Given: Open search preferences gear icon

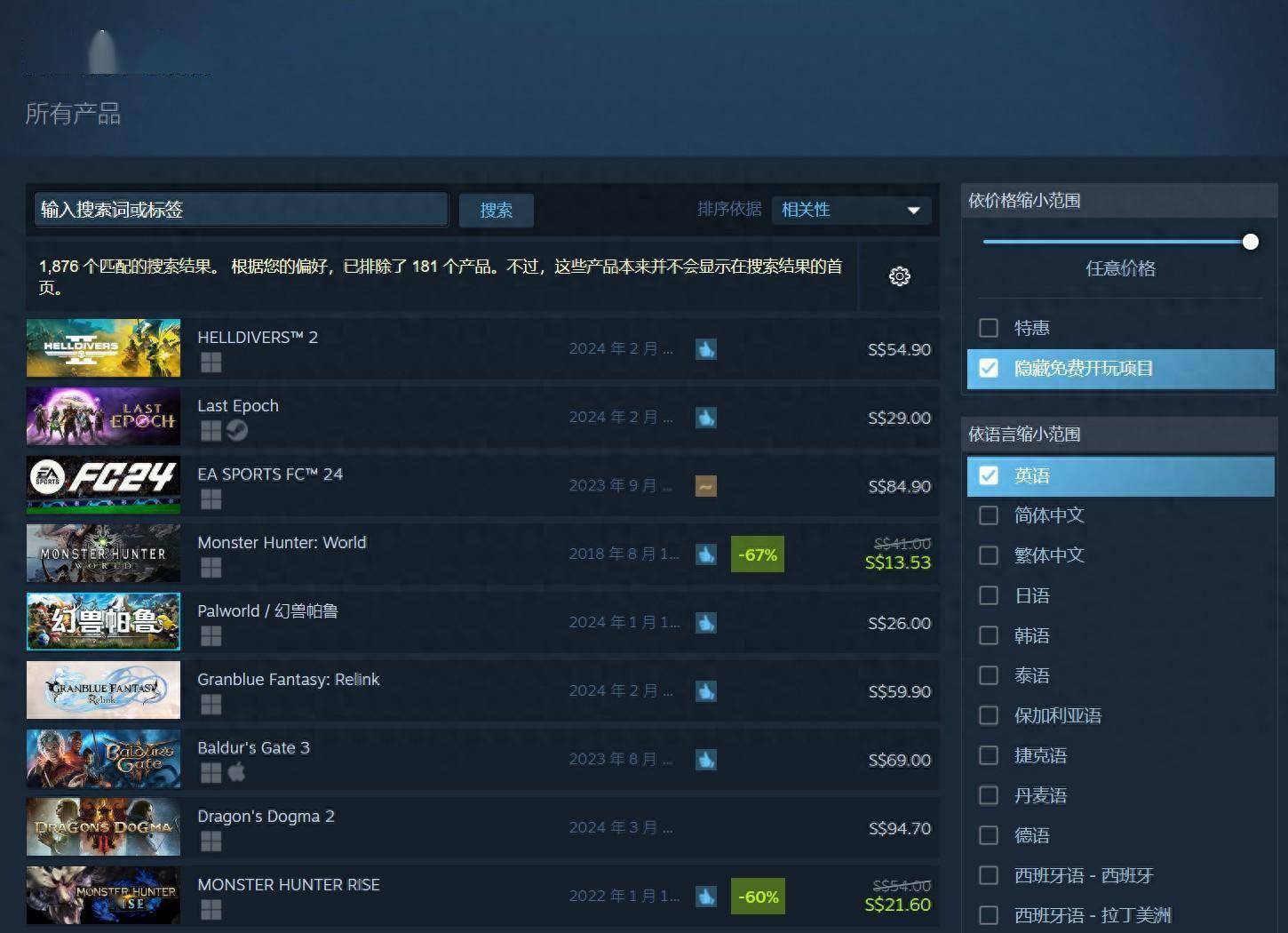Looking at the screenshot, I should pyautogui.click(x=899, y=276).
